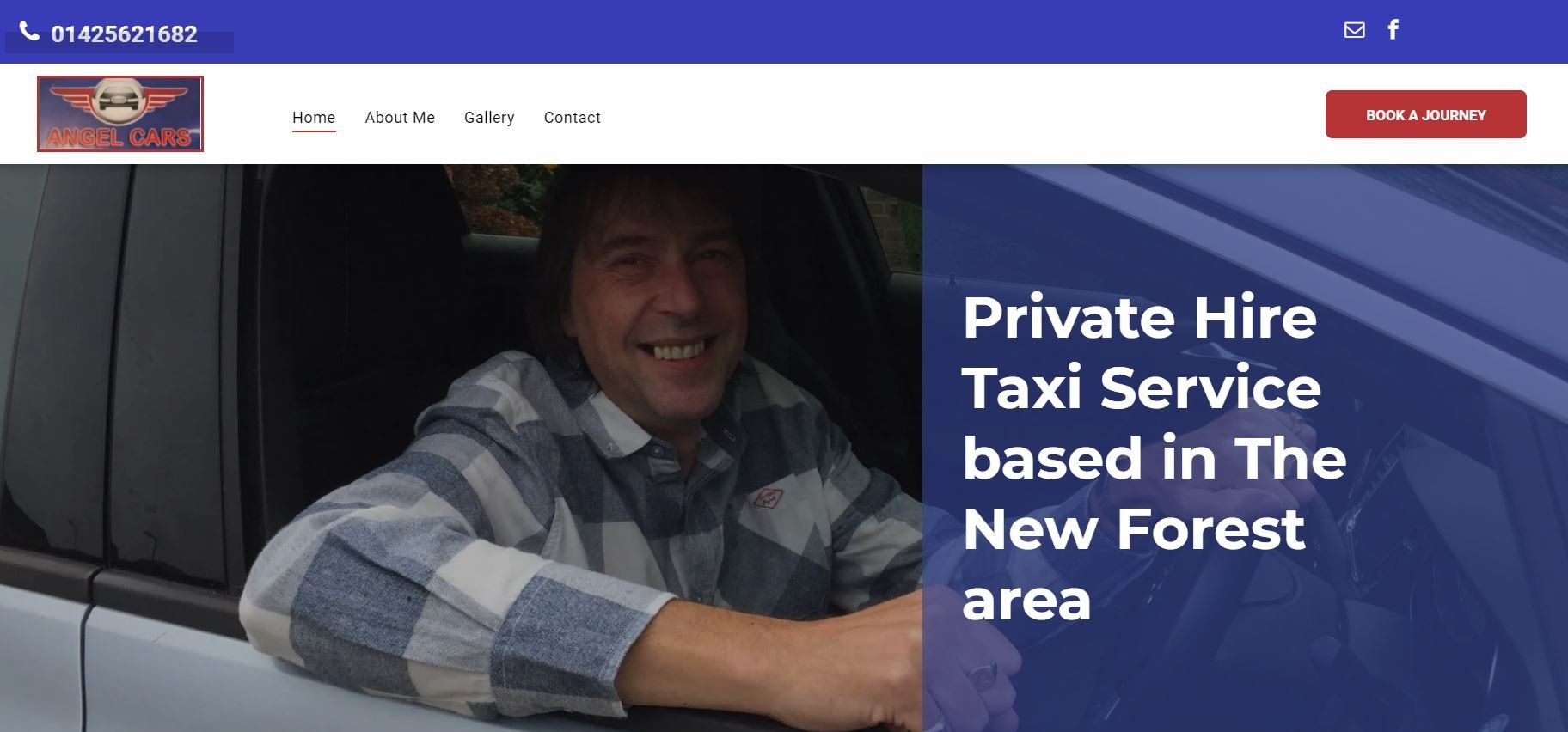This screenshot has height=732, width=1568.
Task: Click the red underline beneath Home
Action: 314,131
